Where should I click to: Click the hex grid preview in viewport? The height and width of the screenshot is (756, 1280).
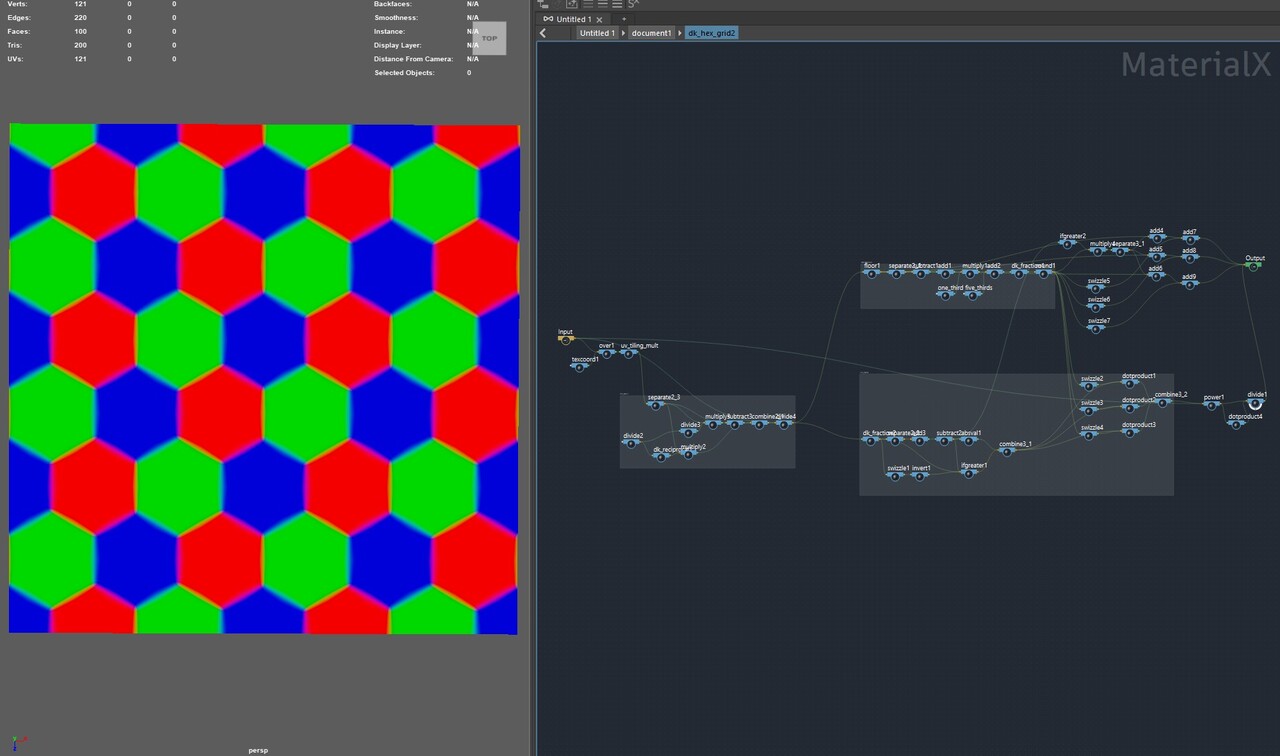point(264,379)
